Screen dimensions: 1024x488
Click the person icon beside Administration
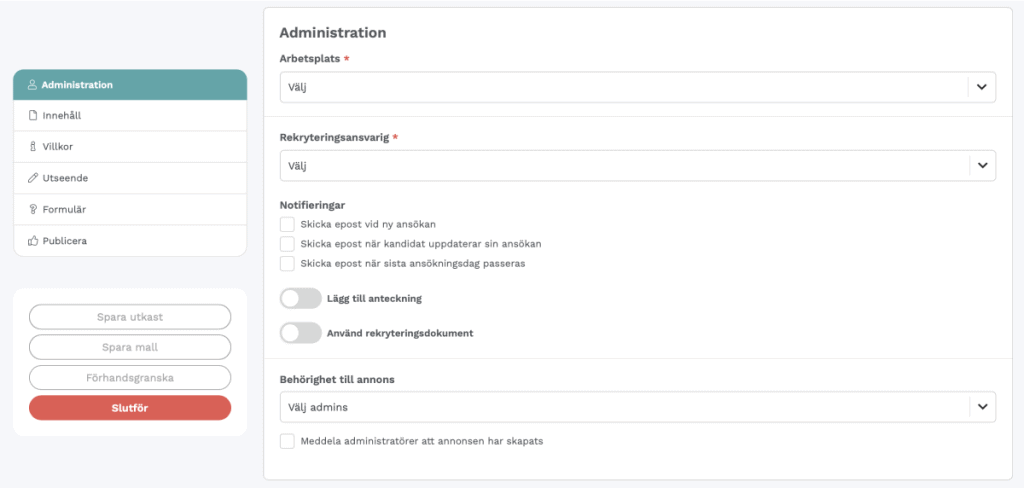pyautogui.click(x=32, y=85)
